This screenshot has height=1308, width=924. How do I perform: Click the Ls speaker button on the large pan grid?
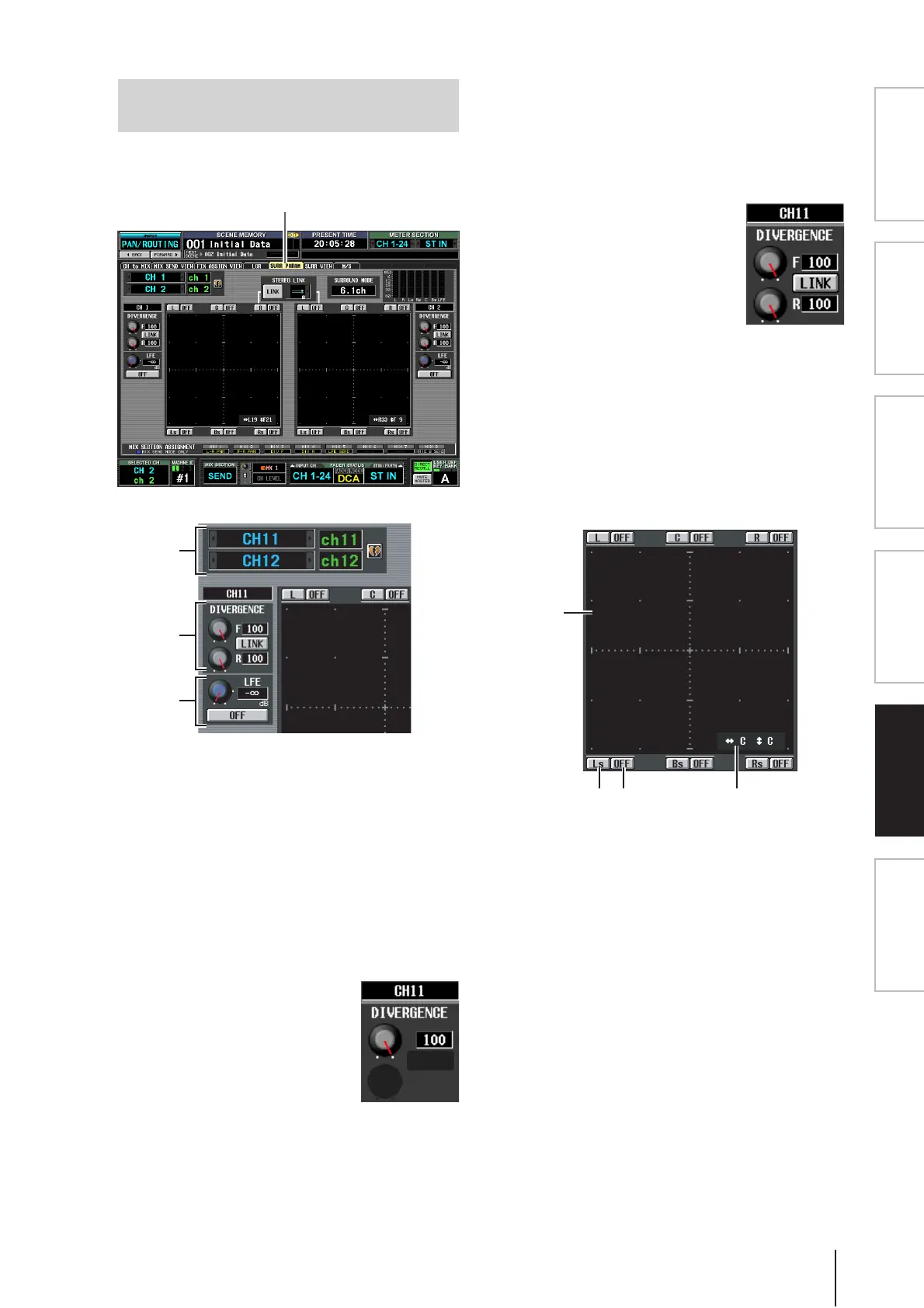pyautogui.click(x=598, y=764)
